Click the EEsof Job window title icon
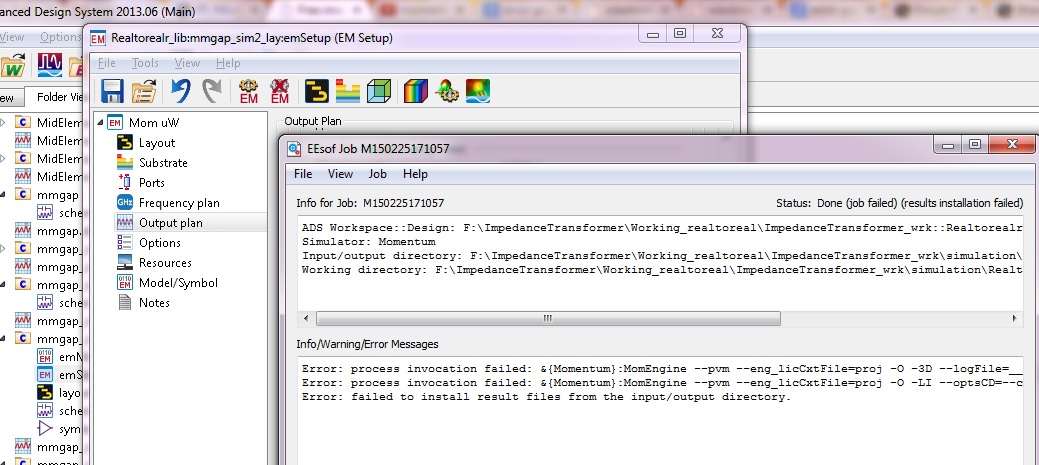 point(294,149)
